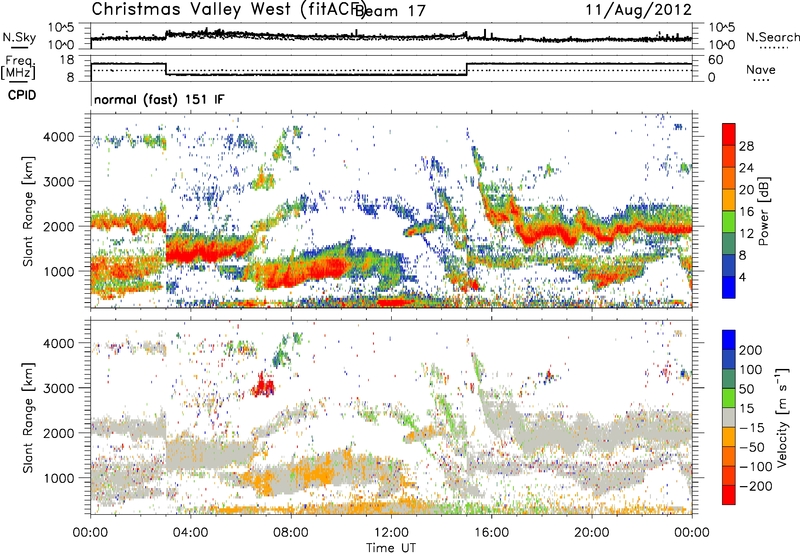This screenshot has width=800, height=554.
Task: Click '3000' range tick in velocity panel
Action: pos(59,388)
